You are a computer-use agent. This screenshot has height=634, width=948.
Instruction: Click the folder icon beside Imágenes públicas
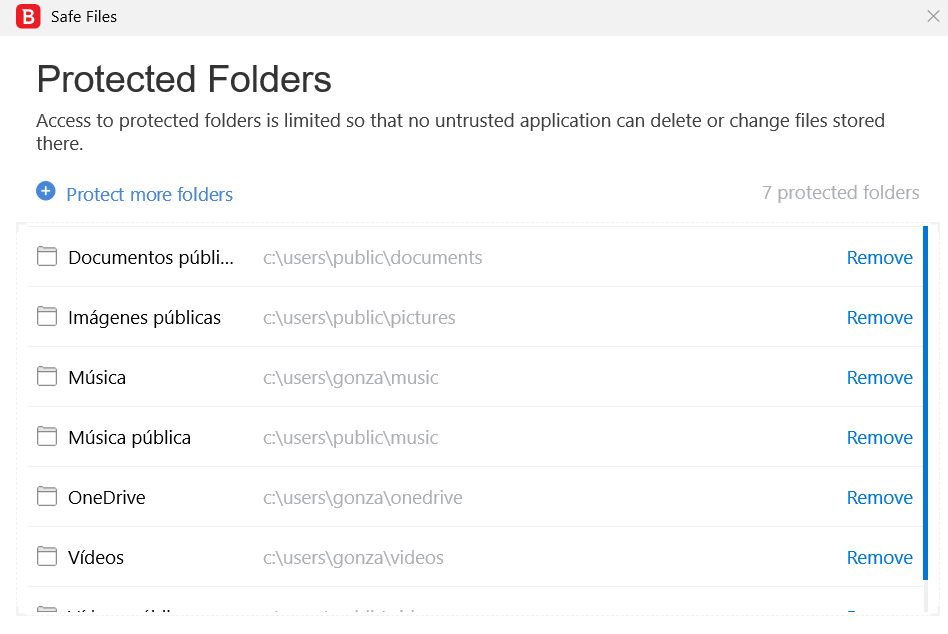[46, 316]
